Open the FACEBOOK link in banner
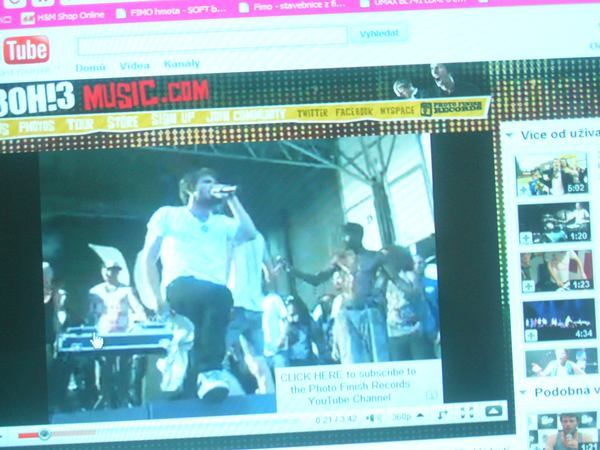Screen dimensions: 600x450 [x=354, y=112]
